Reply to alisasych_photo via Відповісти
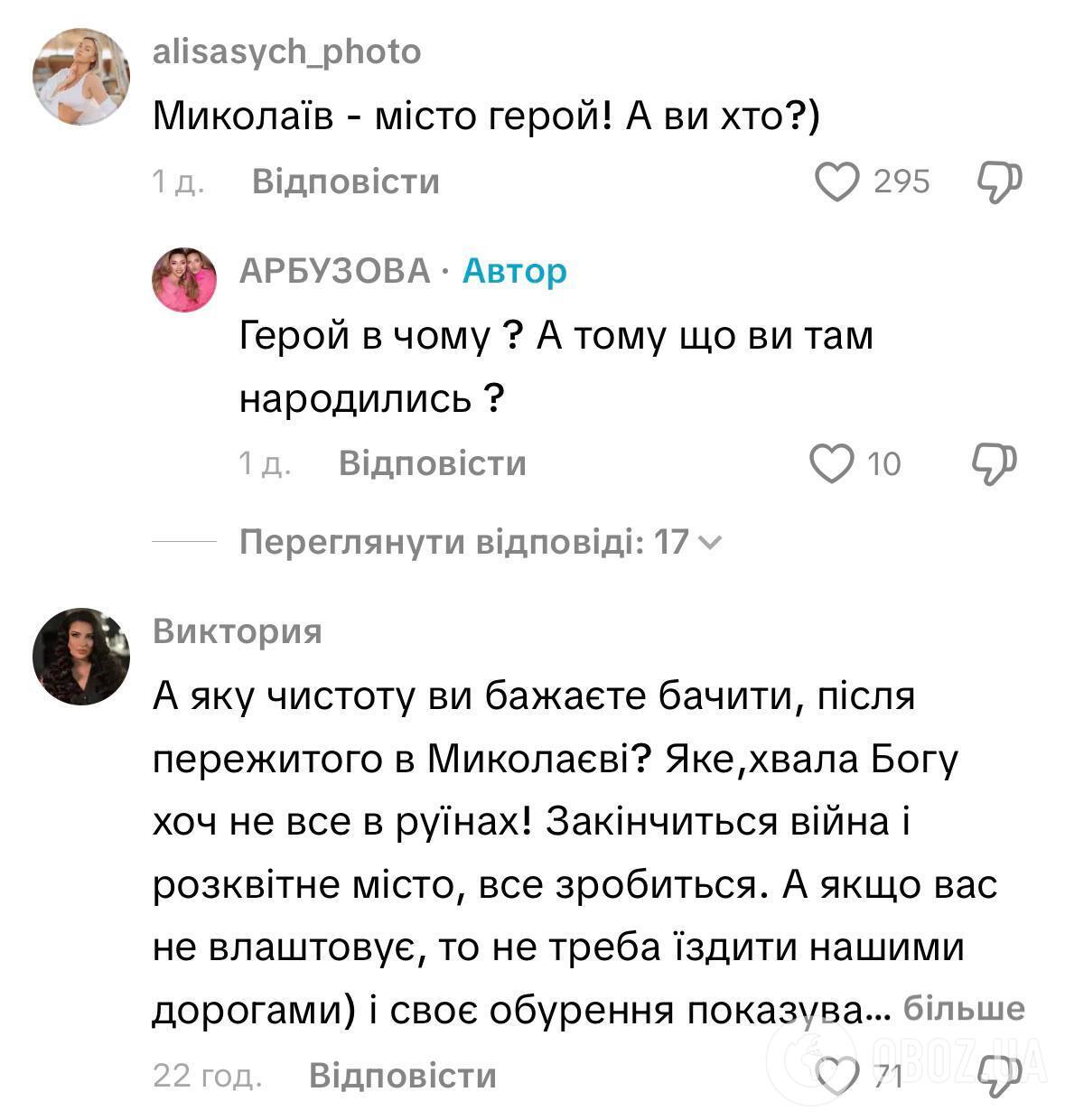Viewport: 1065px width, 1120px height. pos(347,181)
